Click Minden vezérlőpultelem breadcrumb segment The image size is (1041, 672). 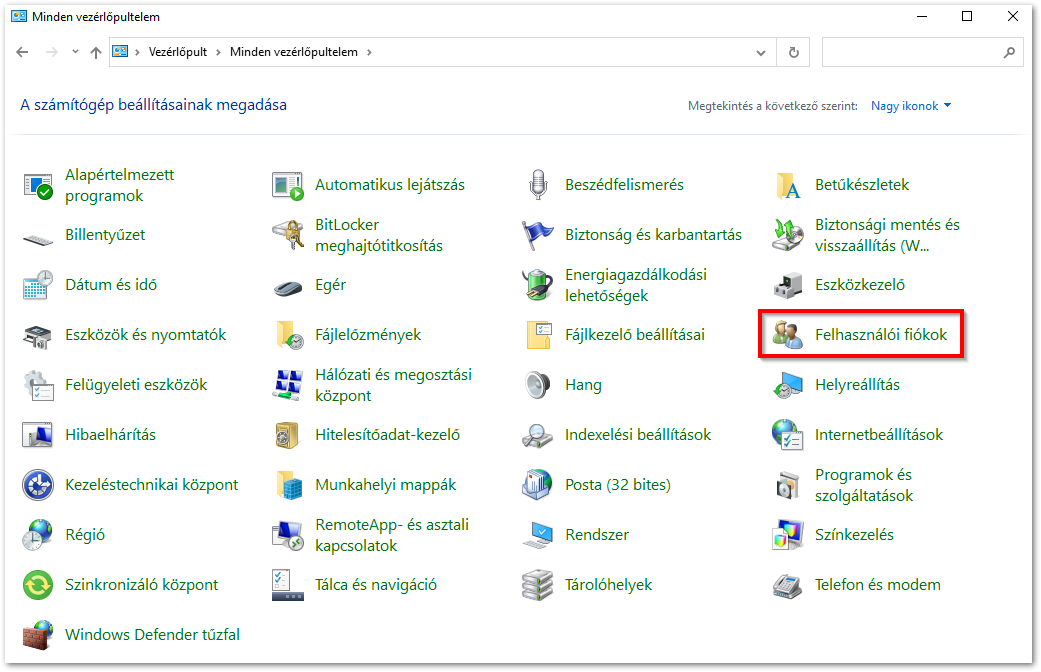pyautogui.click(x=295, y=52)
